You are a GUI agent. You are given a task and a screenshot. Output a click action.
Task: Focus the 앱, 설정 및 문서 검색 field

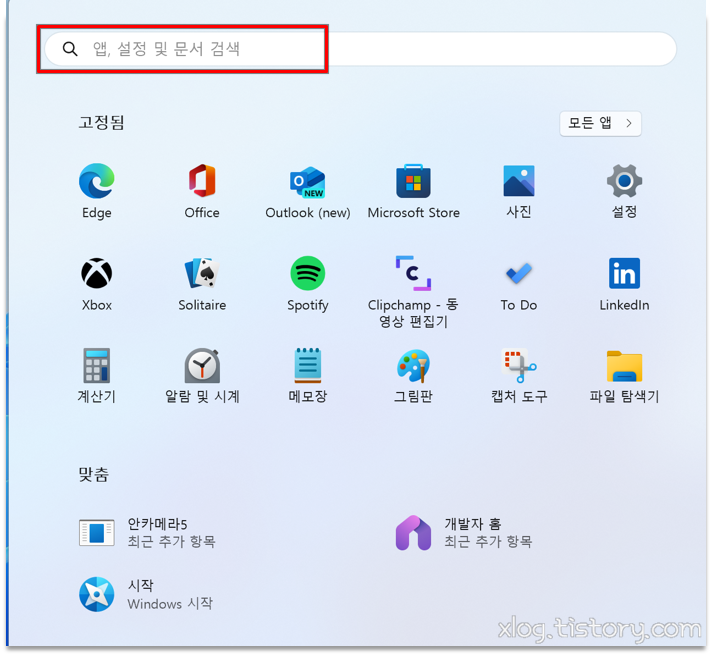[x=361, y=49]
